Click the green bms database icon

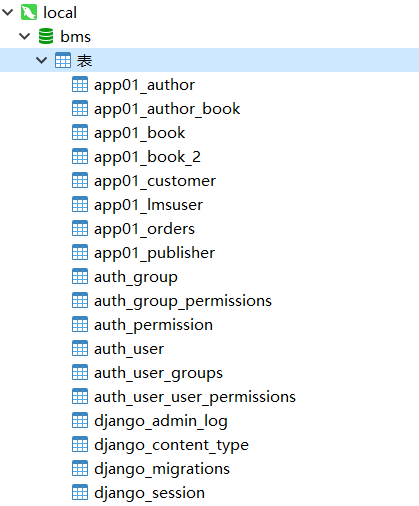[x=46, y=36]
